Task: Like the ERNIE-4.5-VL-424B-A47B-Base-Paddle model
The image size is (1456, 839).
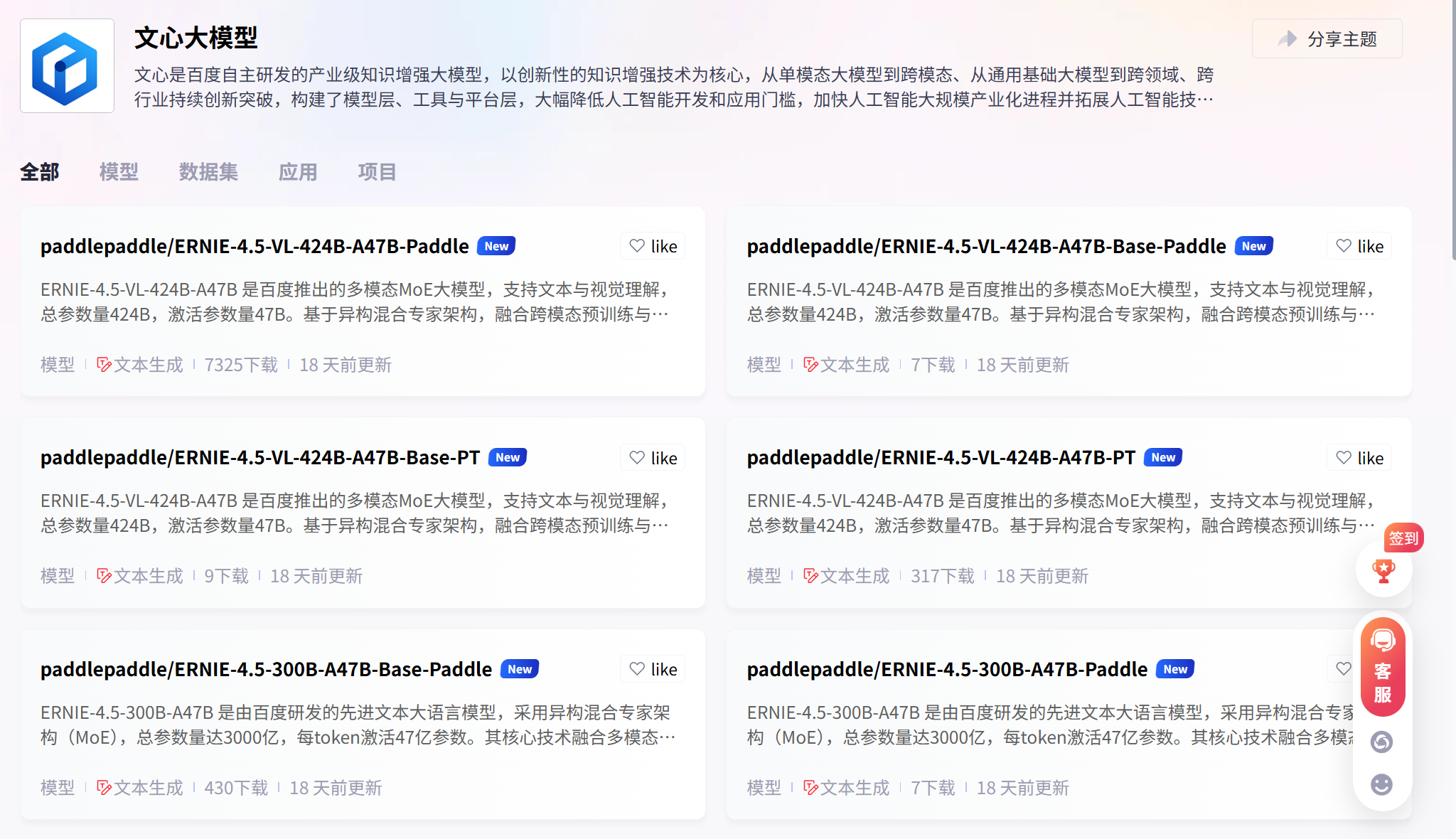Action: point(1359,246)
